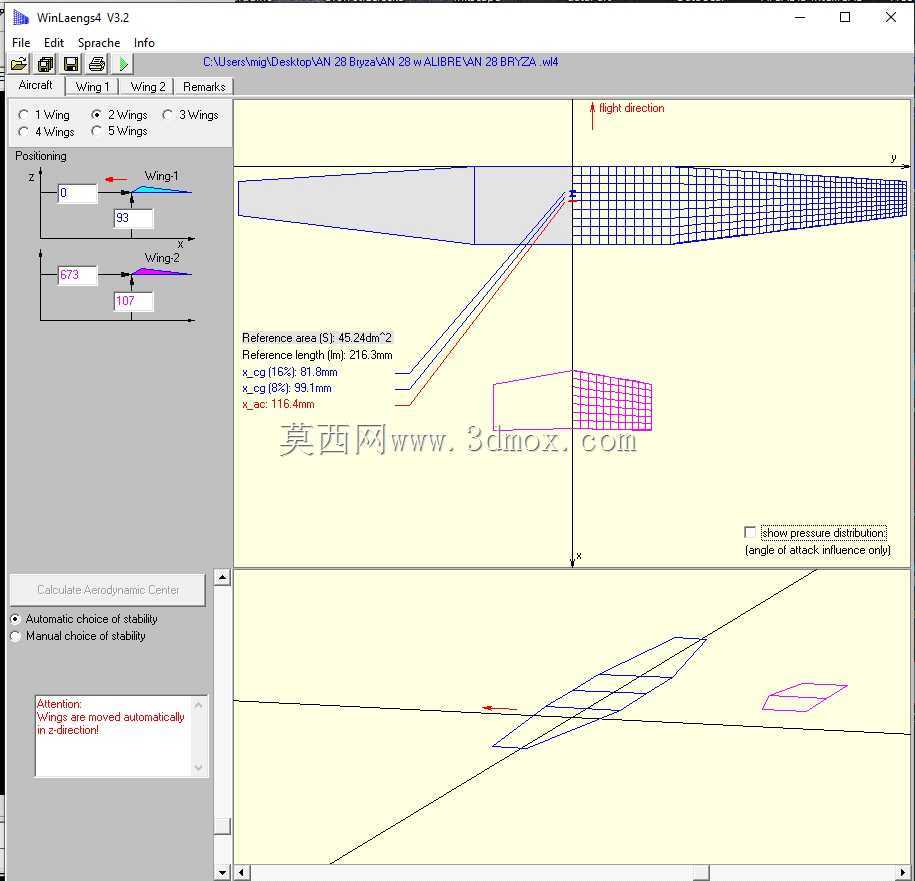The width and height of the screenshot is (915, 881).
Task: Select the 3 Wings radio option
Action: [x=191, y=115]
